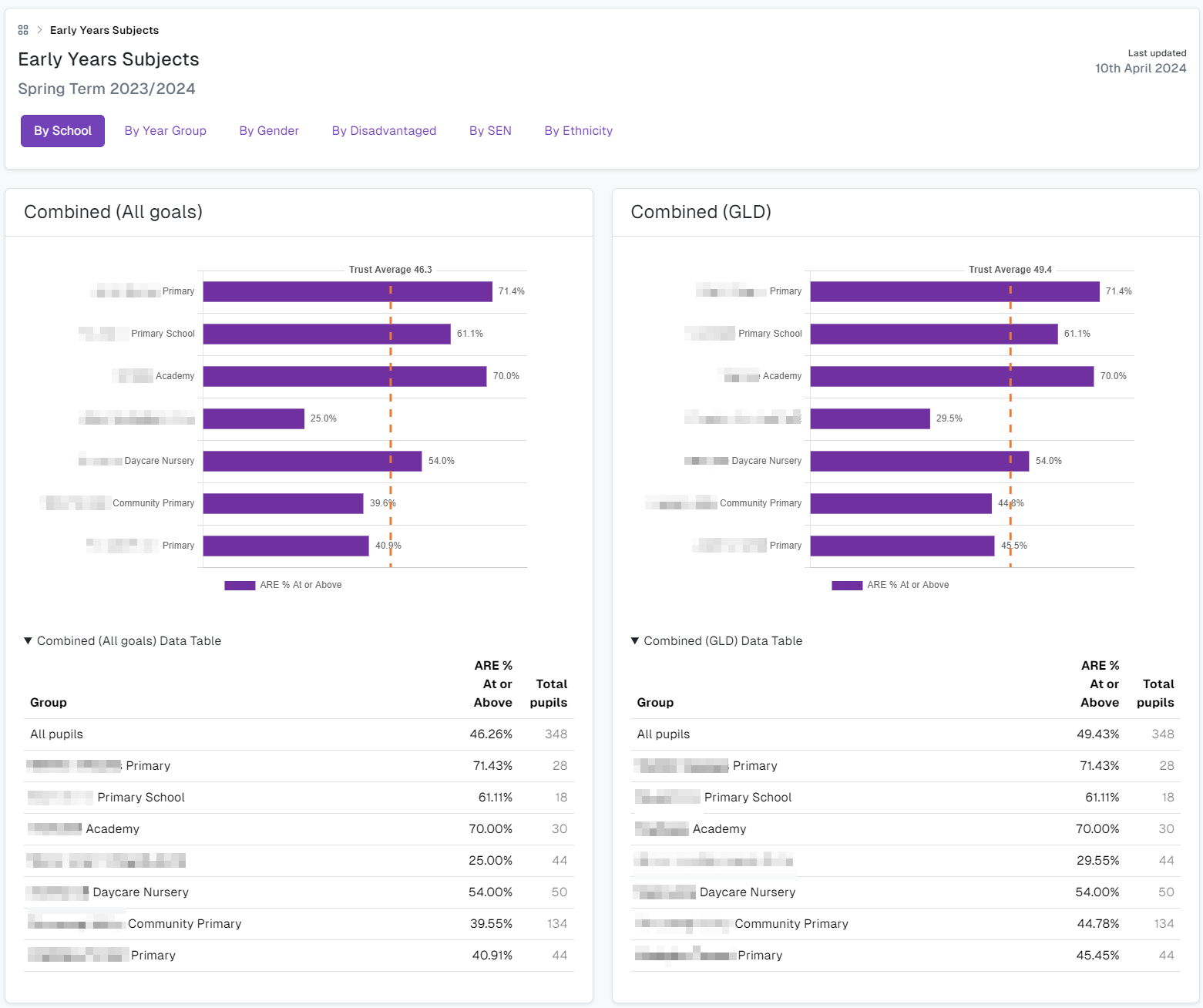Open the Early Years Subjects breadcrumb

click(x=104, y=30)
